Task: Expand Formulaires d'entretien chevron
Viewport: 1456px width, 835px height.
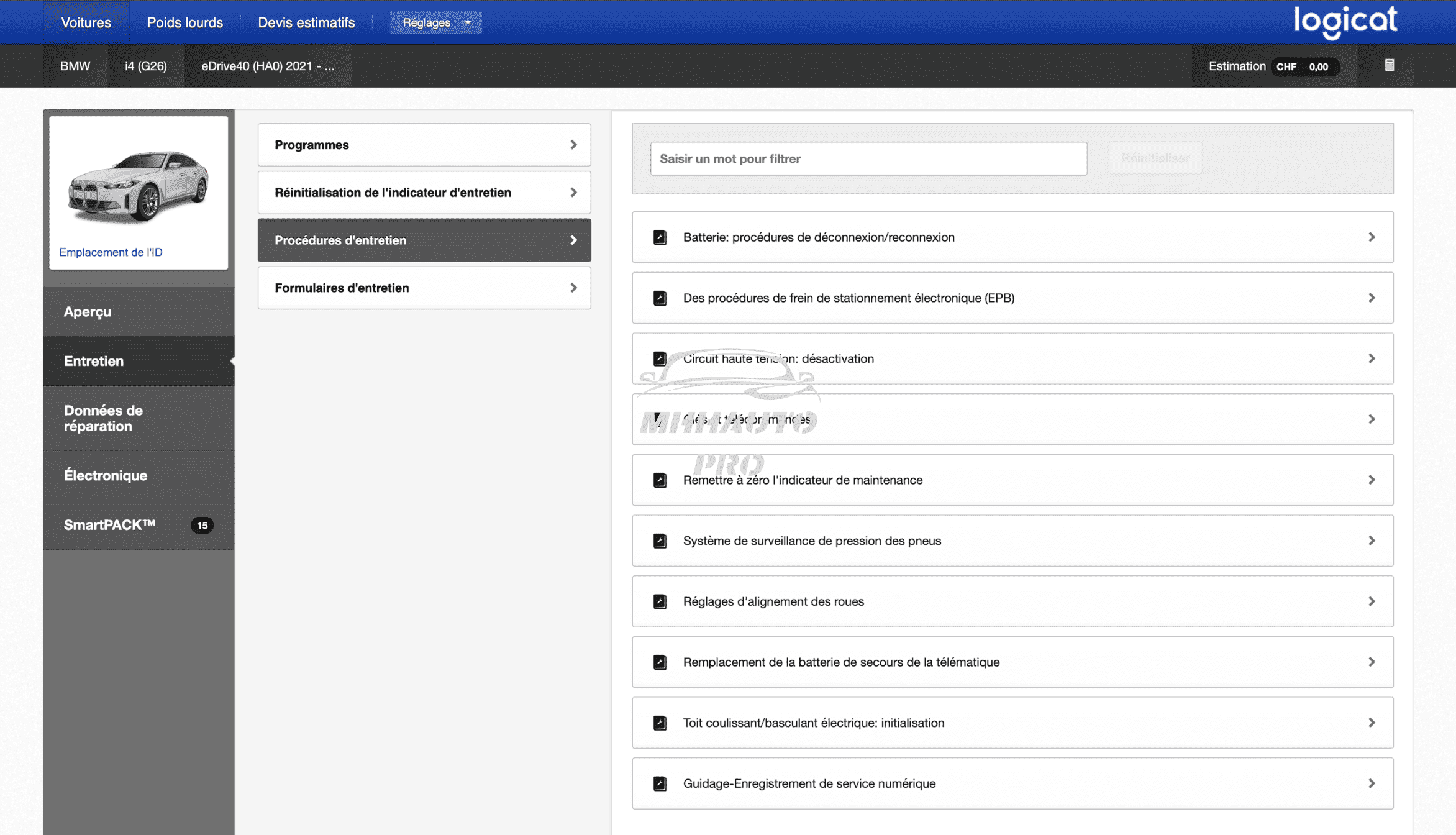Action: (573, 288)
